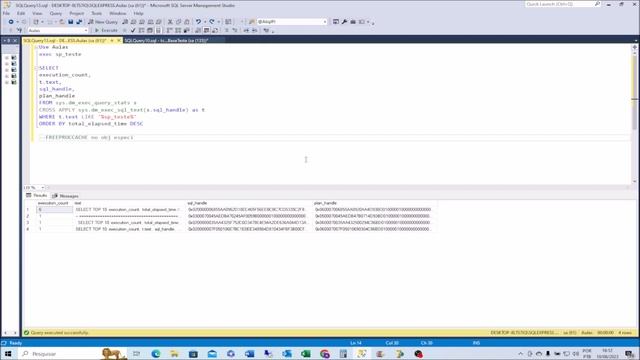The height and width of the screenshot is (360, 640).
Task: Toggle Include Live Query Statistics
Action: (178, 31)
